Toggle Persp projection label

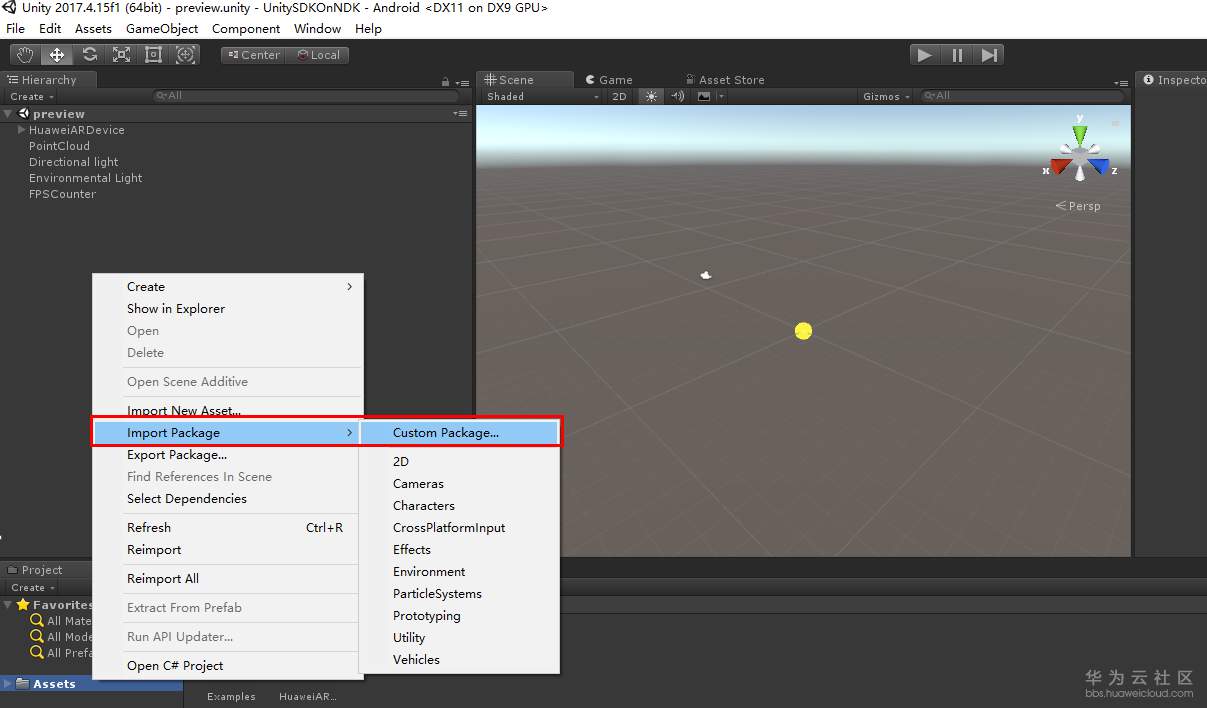pos(1078,206)
